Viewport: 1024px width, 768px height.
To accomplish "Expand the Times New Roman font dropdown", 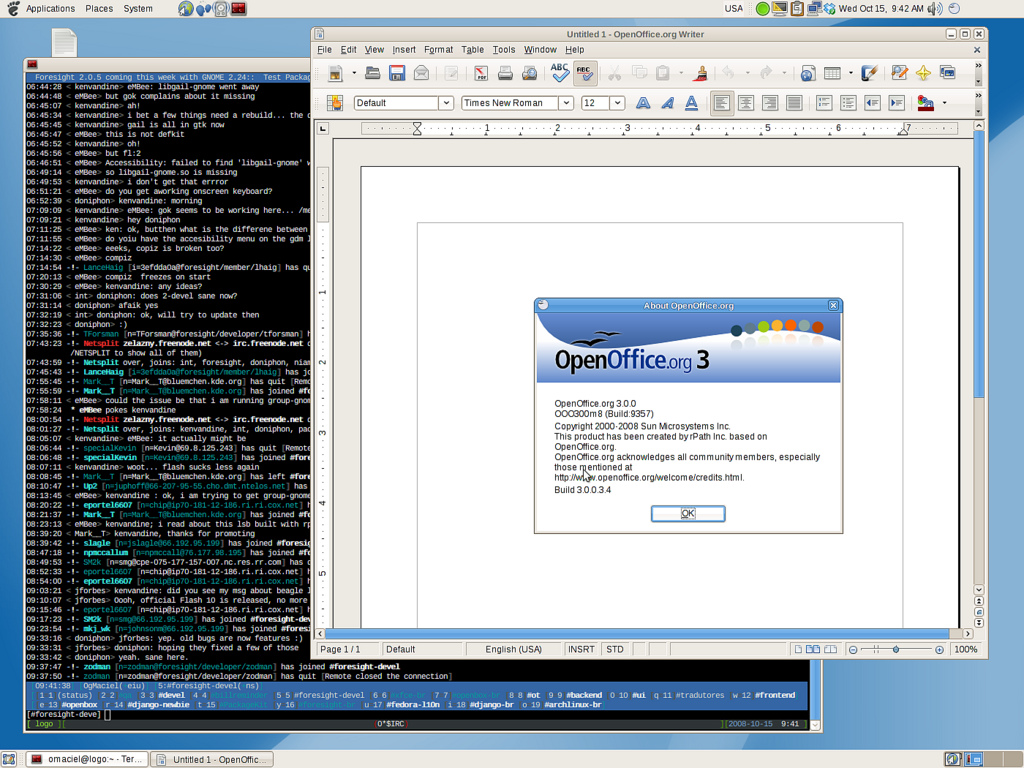I will coord(565,103).
